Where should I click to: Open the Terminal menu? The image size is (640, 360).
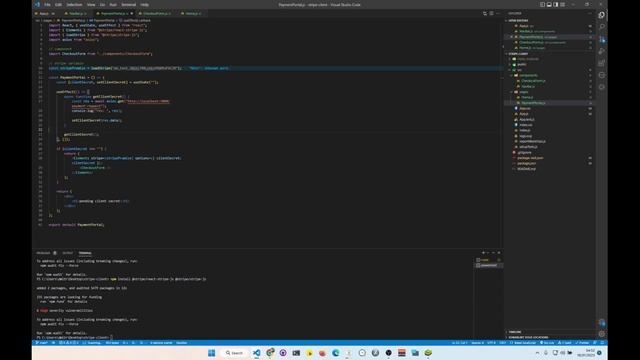pos(129,4)
